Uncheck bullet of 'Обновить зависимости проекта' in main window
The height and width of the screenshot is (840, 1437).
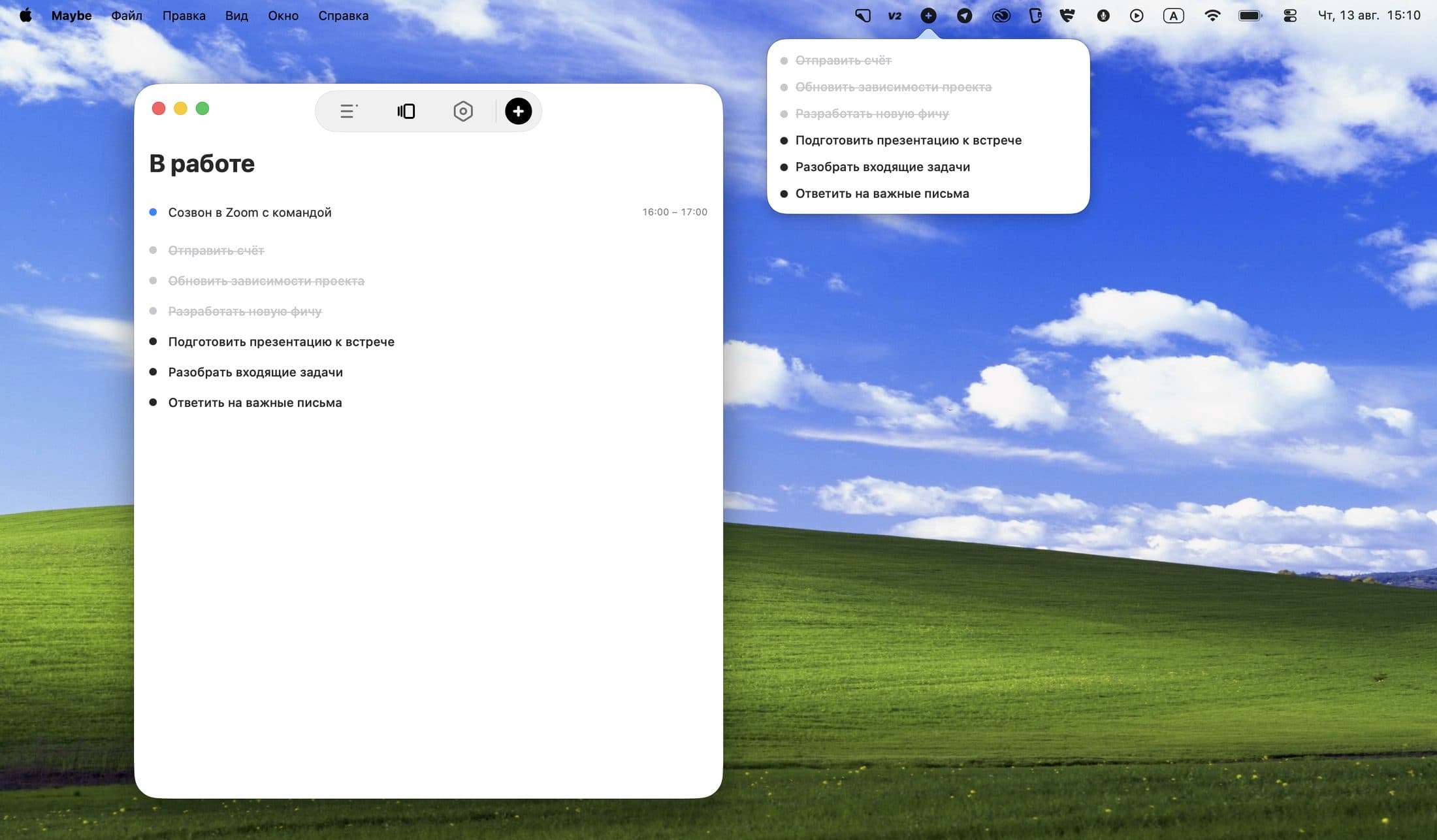pyautogui.click(x=153, y=280)
